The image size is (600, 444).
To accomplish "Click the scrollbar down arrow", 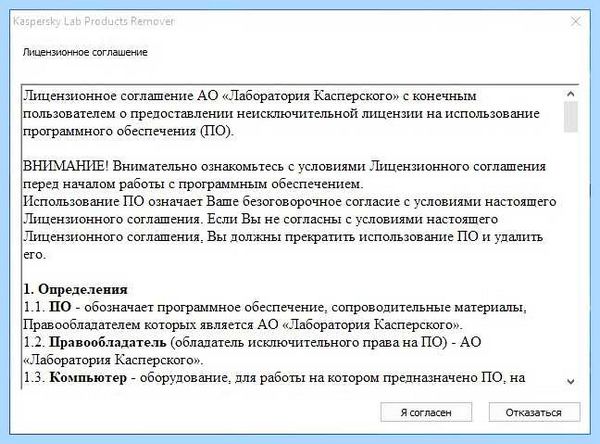I will point(571,381).
